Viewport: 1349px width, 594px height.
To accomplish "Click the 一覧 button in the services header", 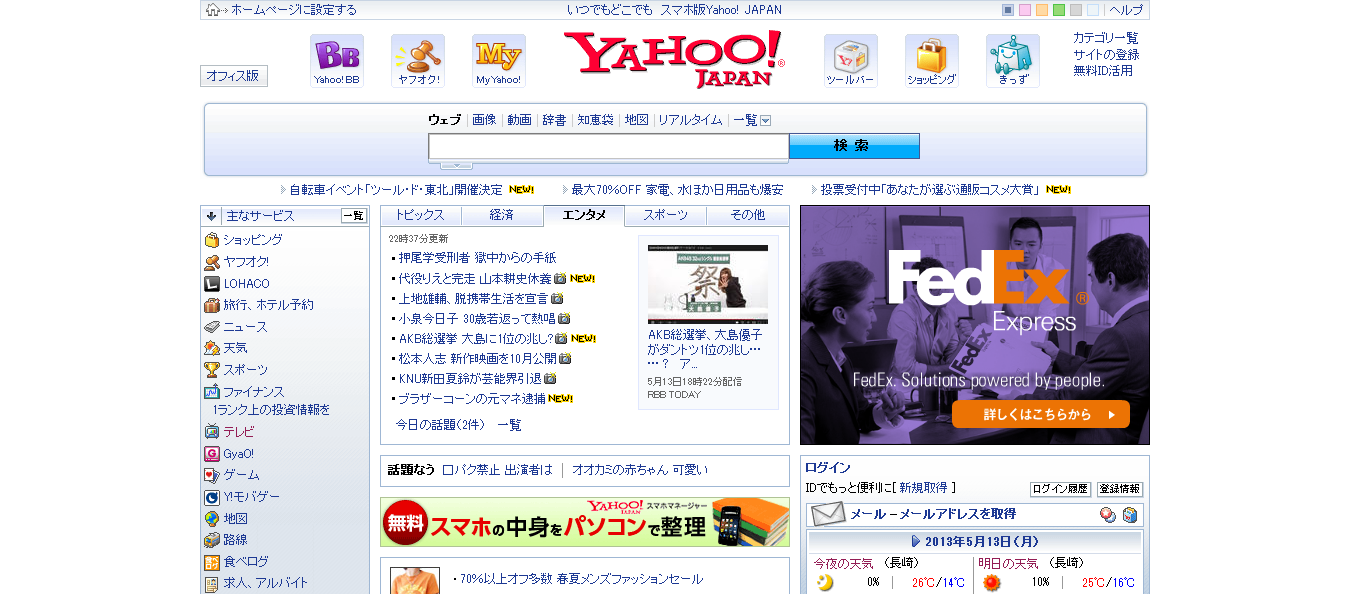I will (x=354, y=216).
